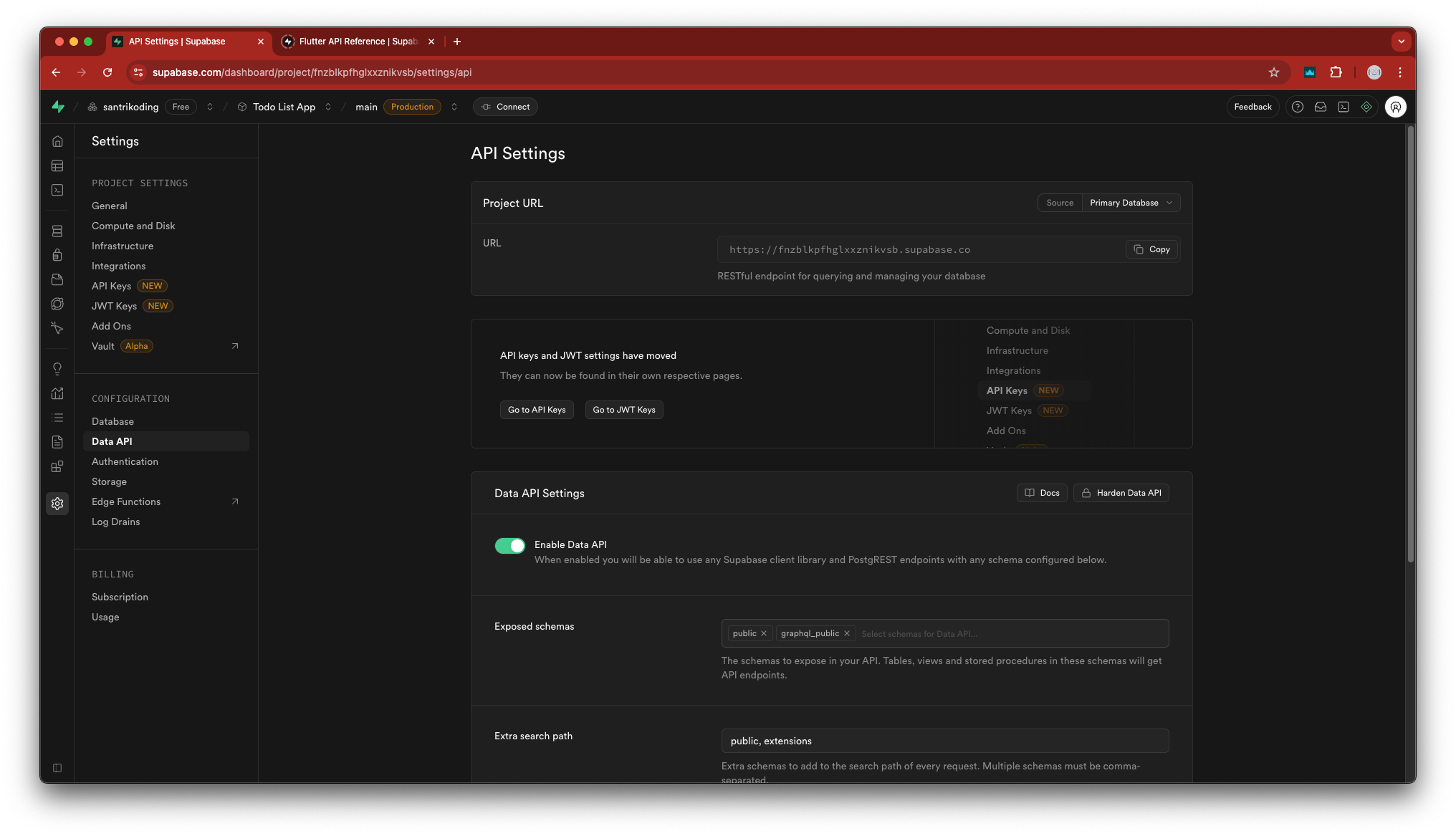The height and width of the screenshot is (836, 1456).
Task: Remove the graphql_public schema tag
Action: (847, 633)
